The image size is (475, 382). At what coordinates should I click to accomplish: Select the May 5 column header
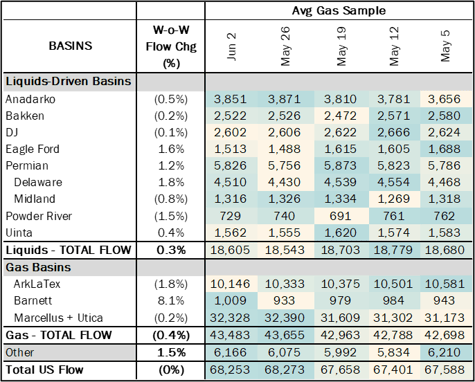(x=445, y=46)
